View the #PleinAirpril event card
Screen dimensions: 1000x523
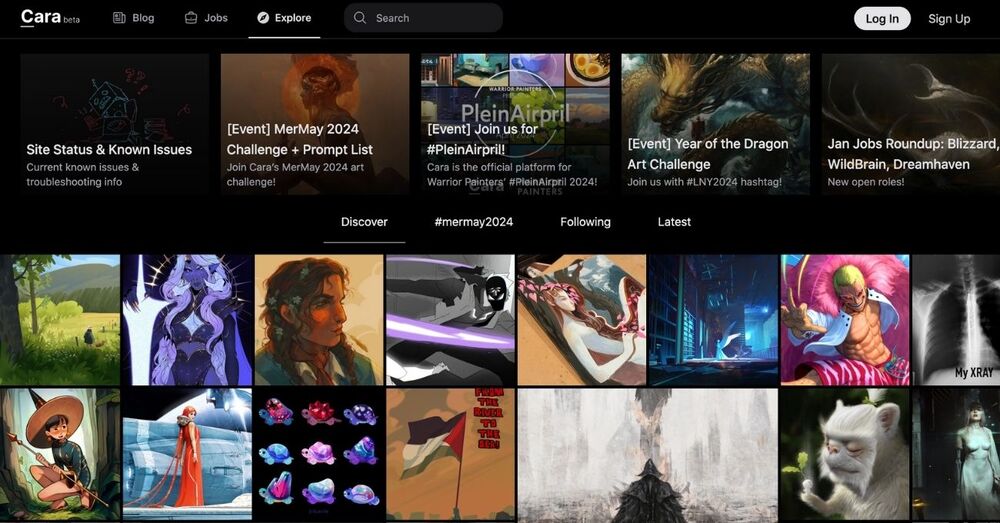click(515, 124)
